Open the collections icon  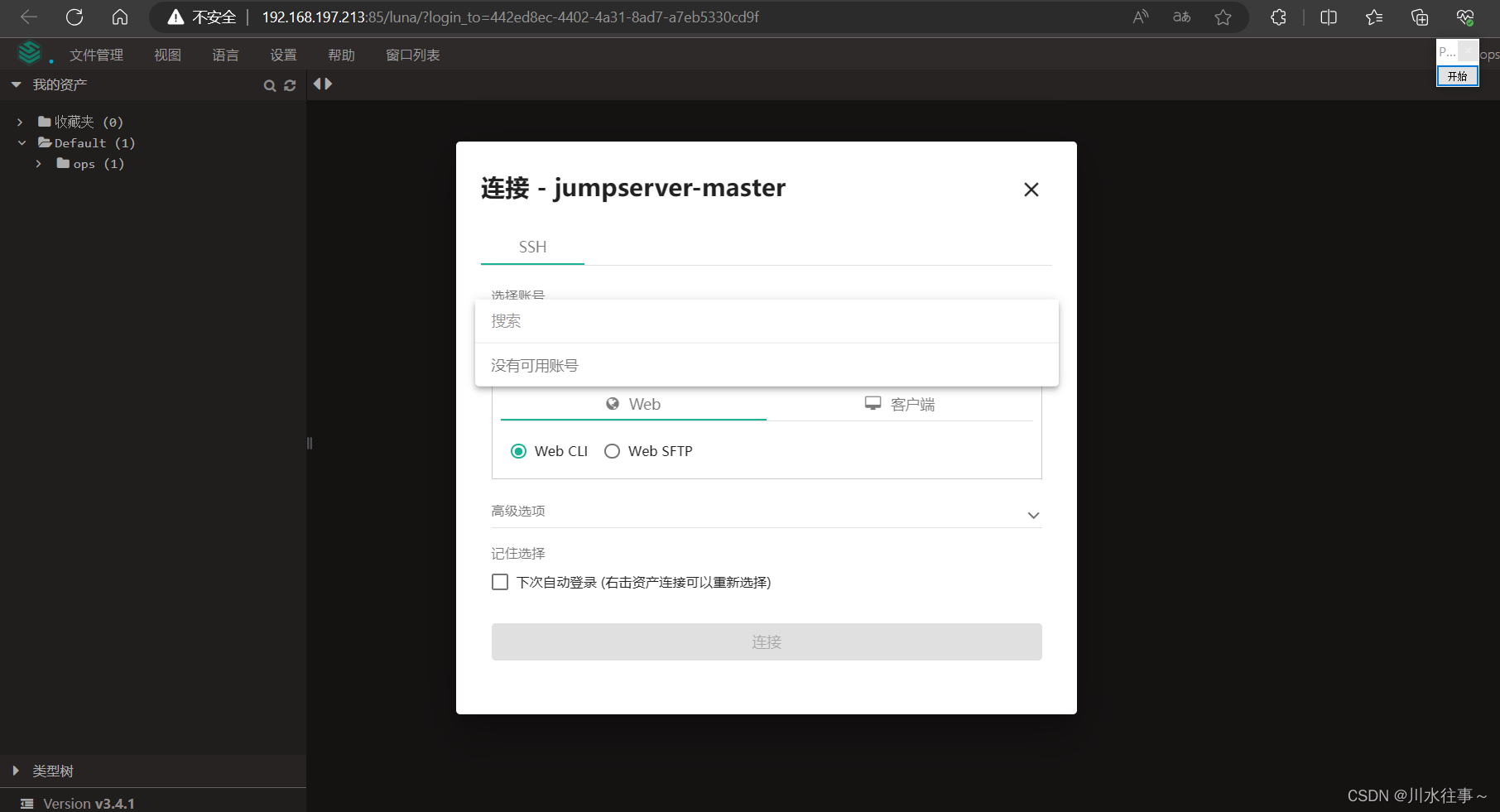pos(1420,17)
